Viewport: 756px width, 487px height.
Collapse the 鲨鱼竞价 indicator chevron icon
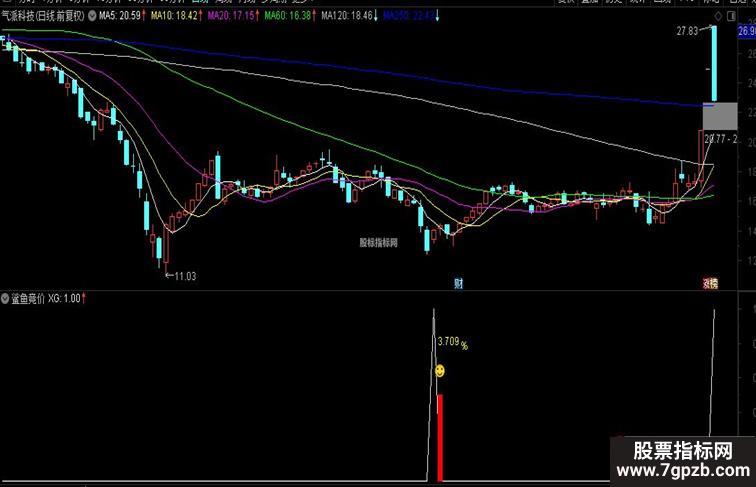click(x=5, y=298)
